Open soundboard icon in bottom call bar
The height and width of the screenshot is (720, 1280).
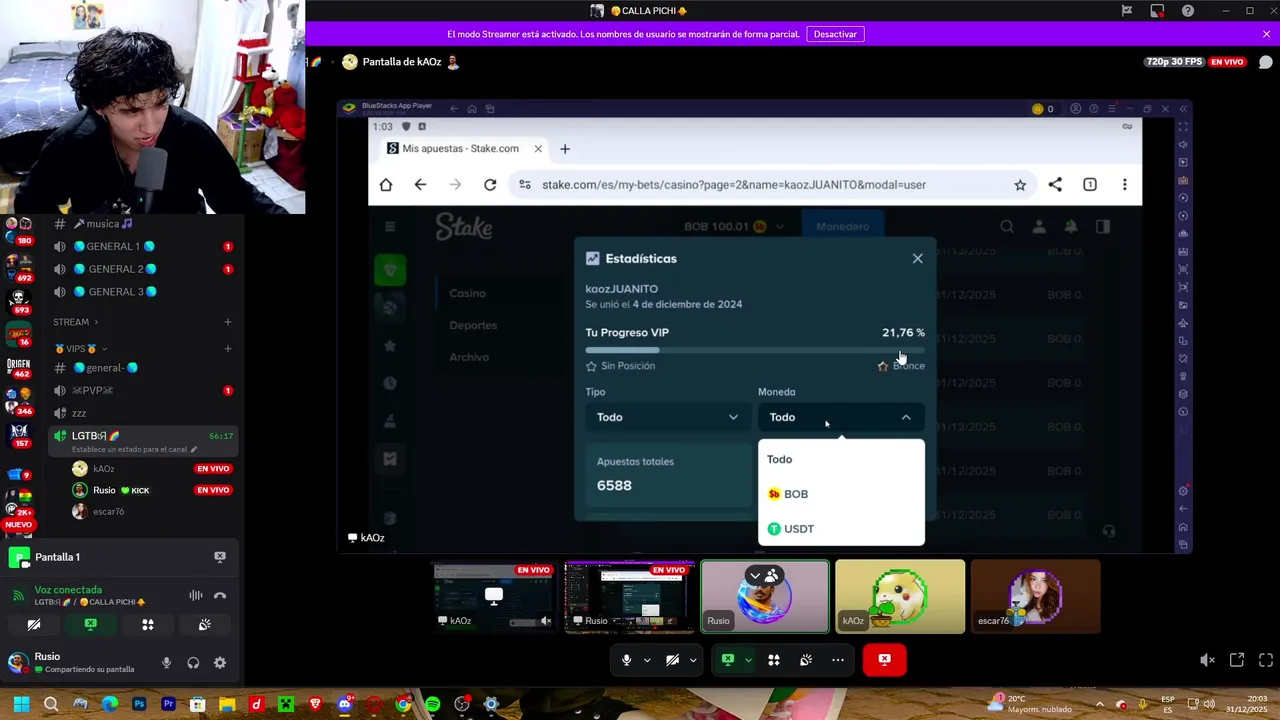[x=806, y=660]
